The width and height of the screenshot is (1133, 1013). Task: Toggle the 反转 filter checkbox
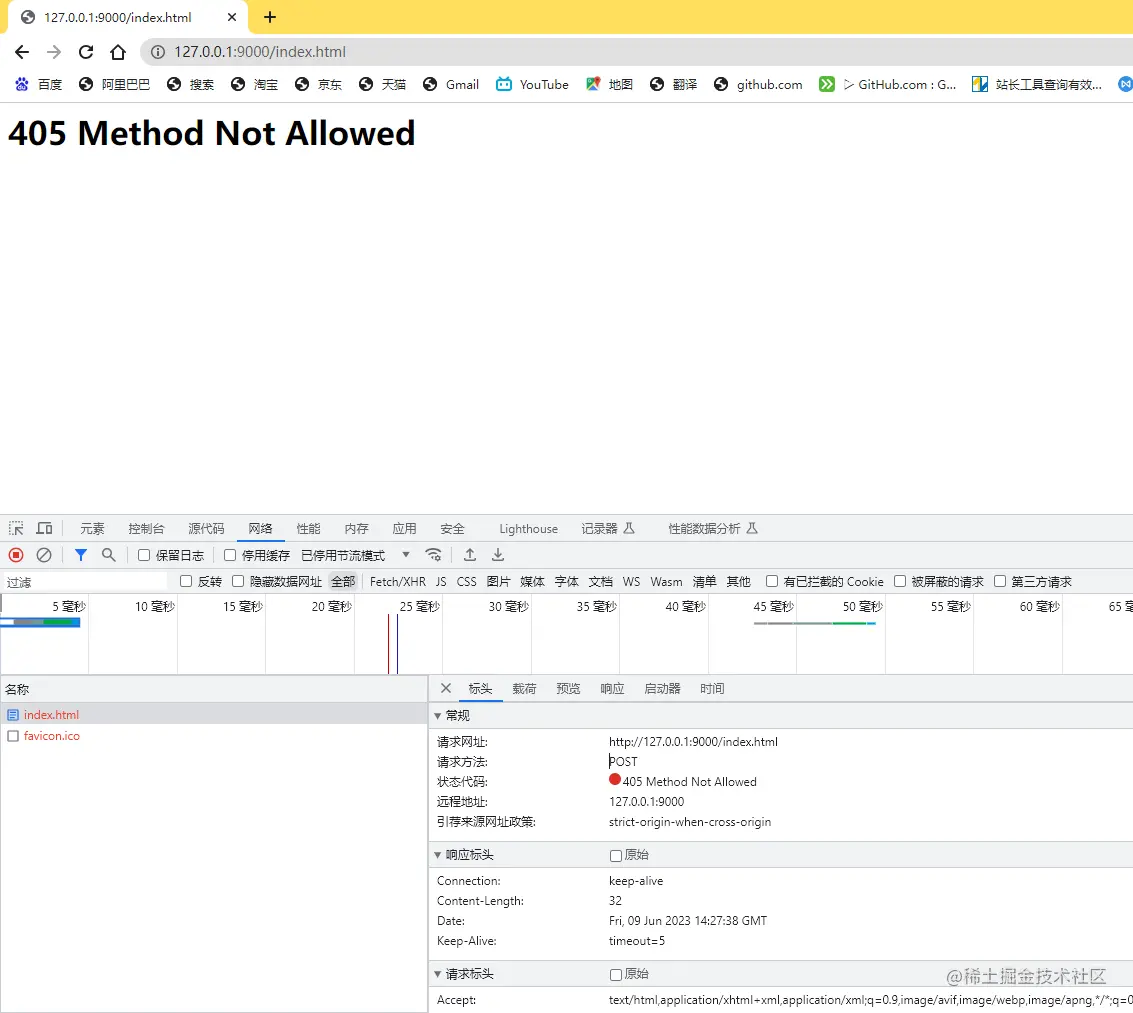click(186, 581)
